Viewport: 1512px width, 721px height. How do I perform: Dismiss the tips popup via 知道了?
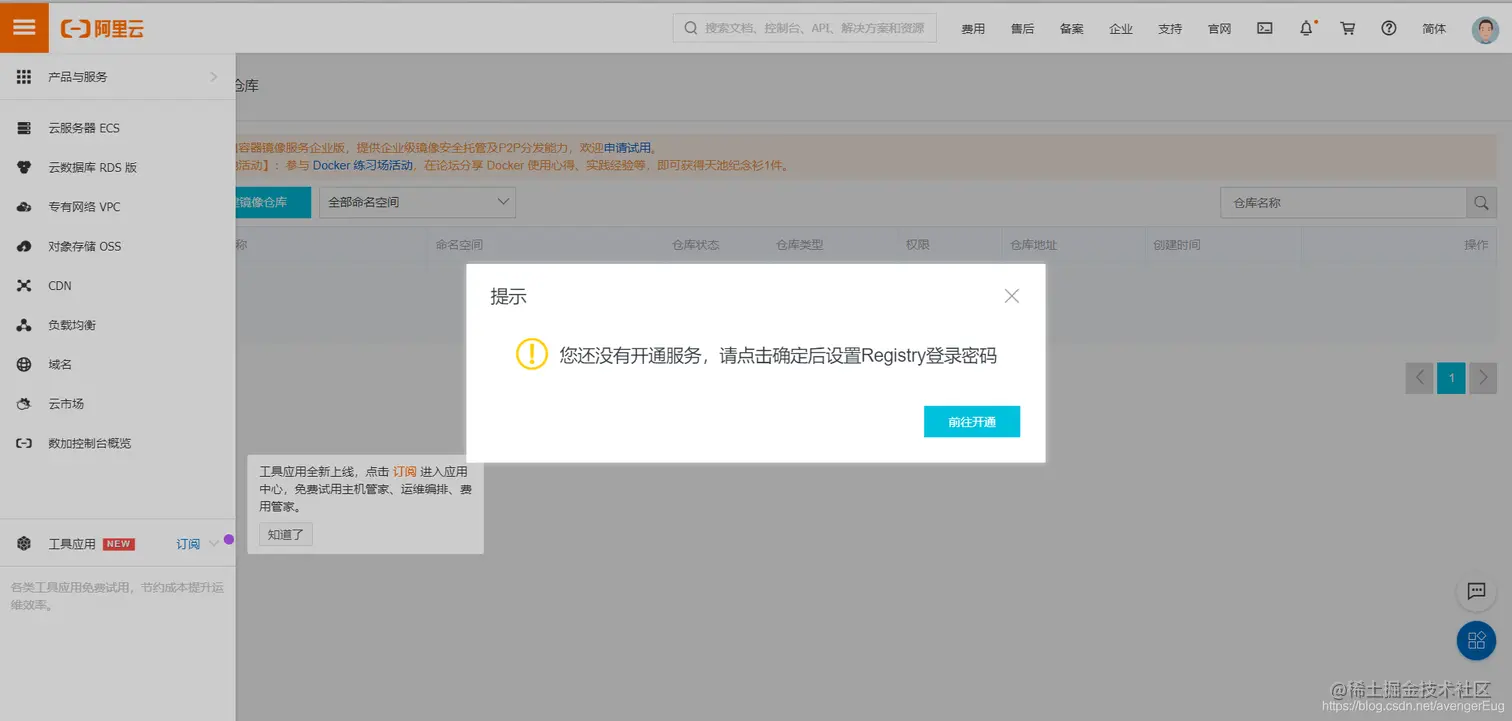click(285, 534)
